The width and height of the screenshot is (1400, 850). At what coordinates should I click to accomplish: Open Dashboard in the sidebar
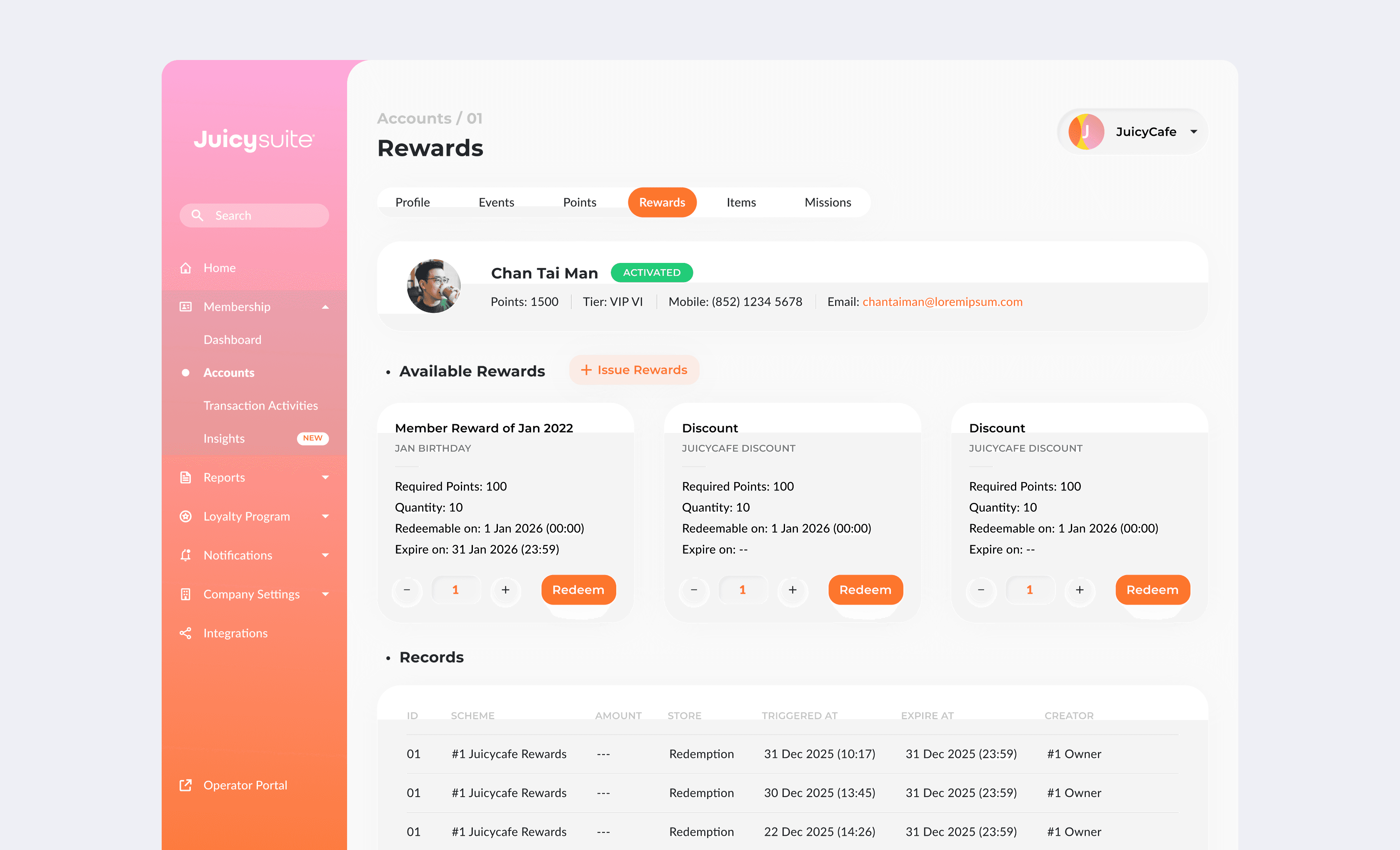pyautogui.click(x=232, y=340)
